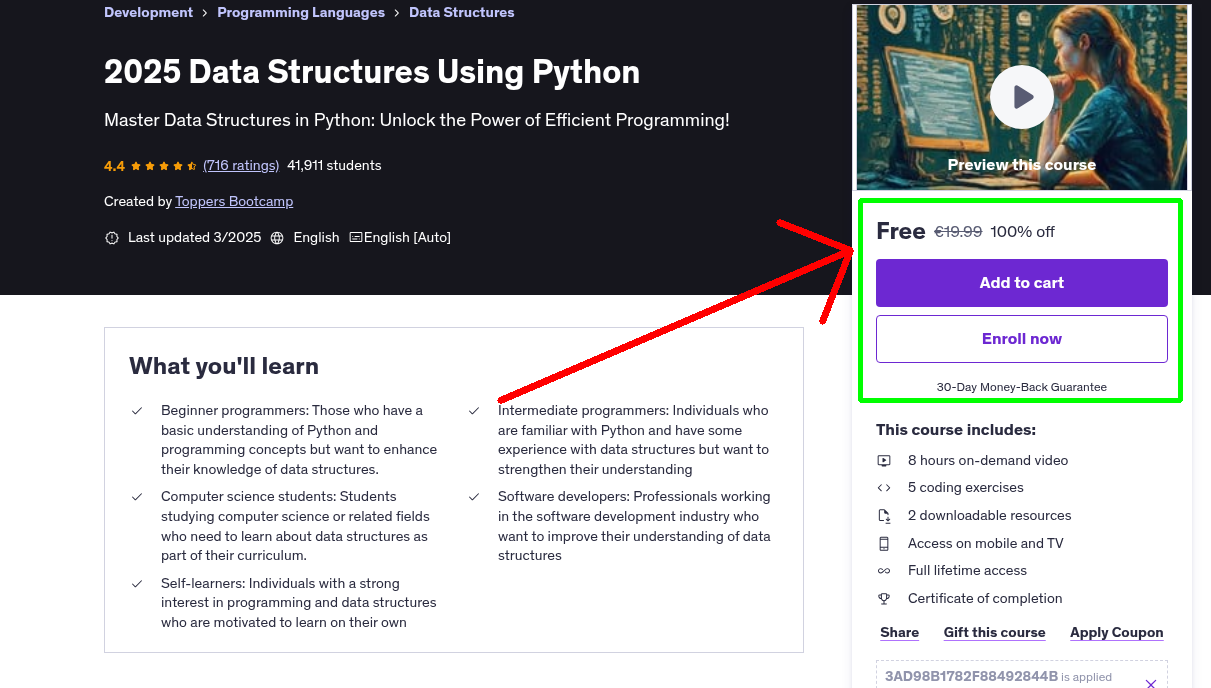Screen dimensions: 1211x688
Task: Click the full lifetime access infinity icon
Action: [x=884, y=570]
